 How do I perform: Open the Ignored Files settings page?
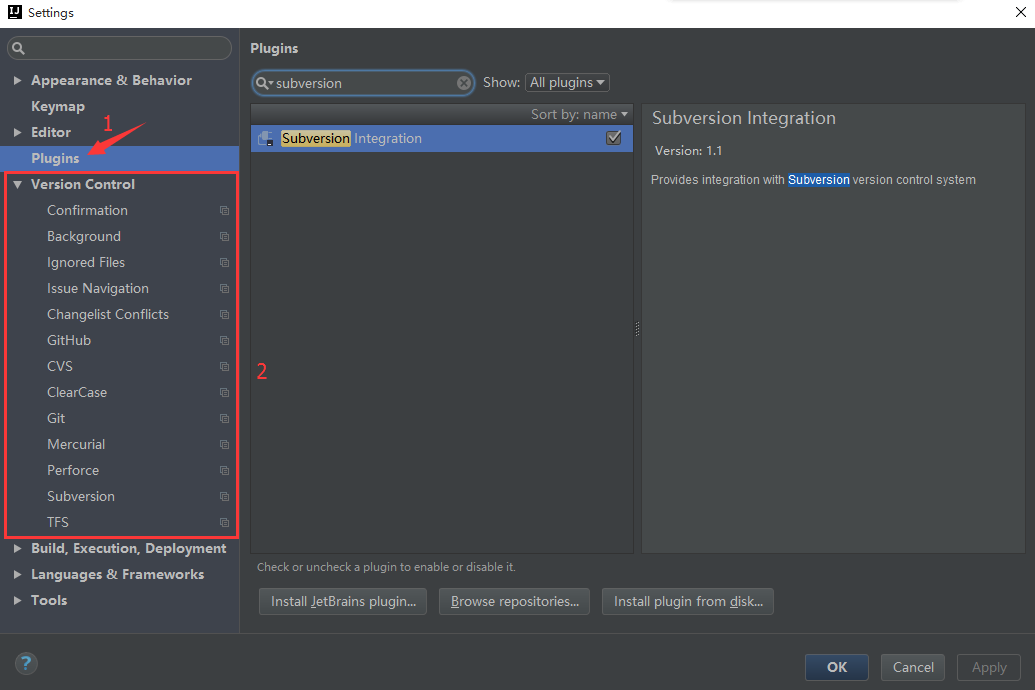pyautogui.click(x=86, y=263)
